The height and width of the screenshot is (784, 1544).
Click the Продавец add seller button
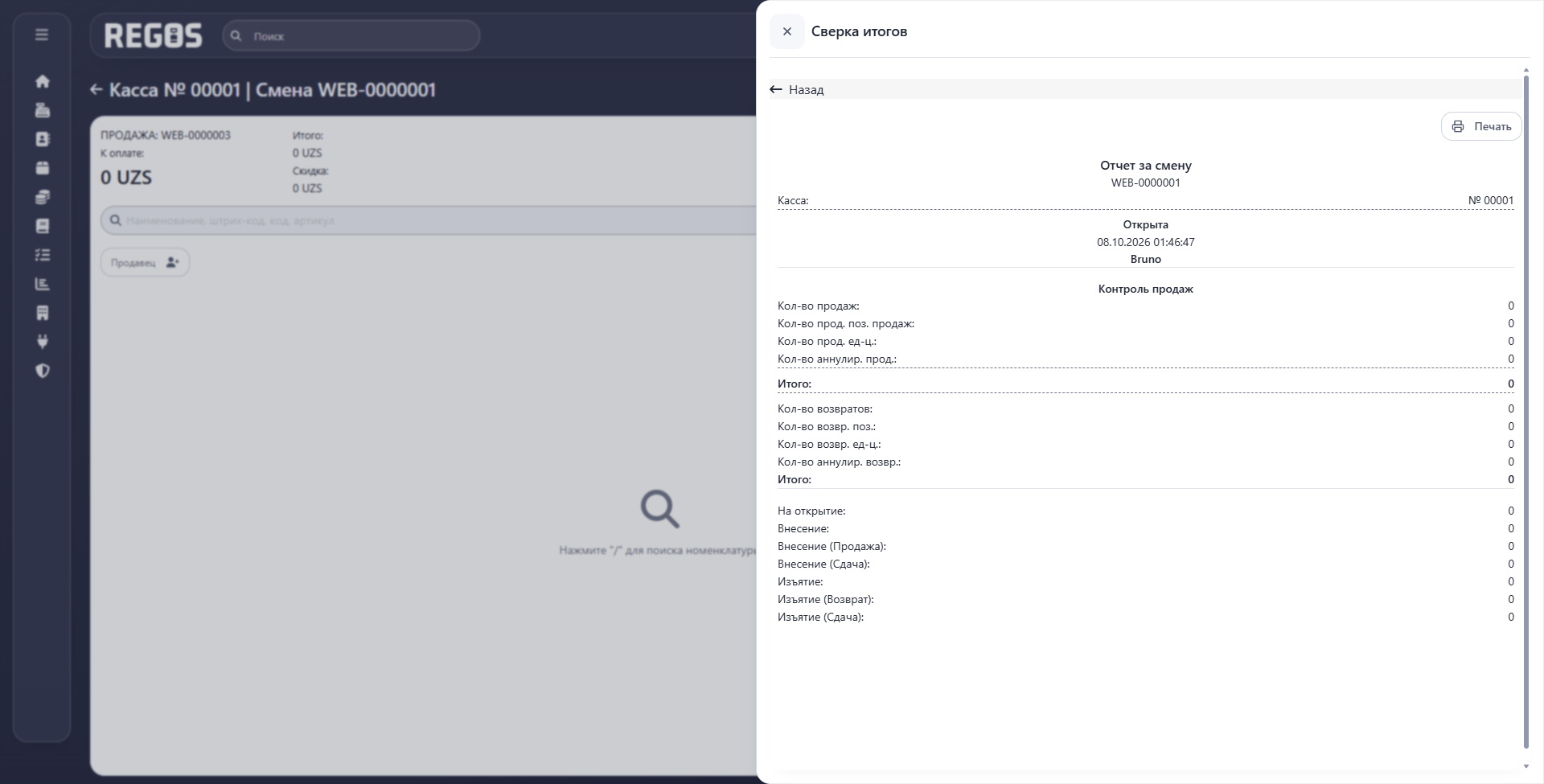[x=145, y=262]
